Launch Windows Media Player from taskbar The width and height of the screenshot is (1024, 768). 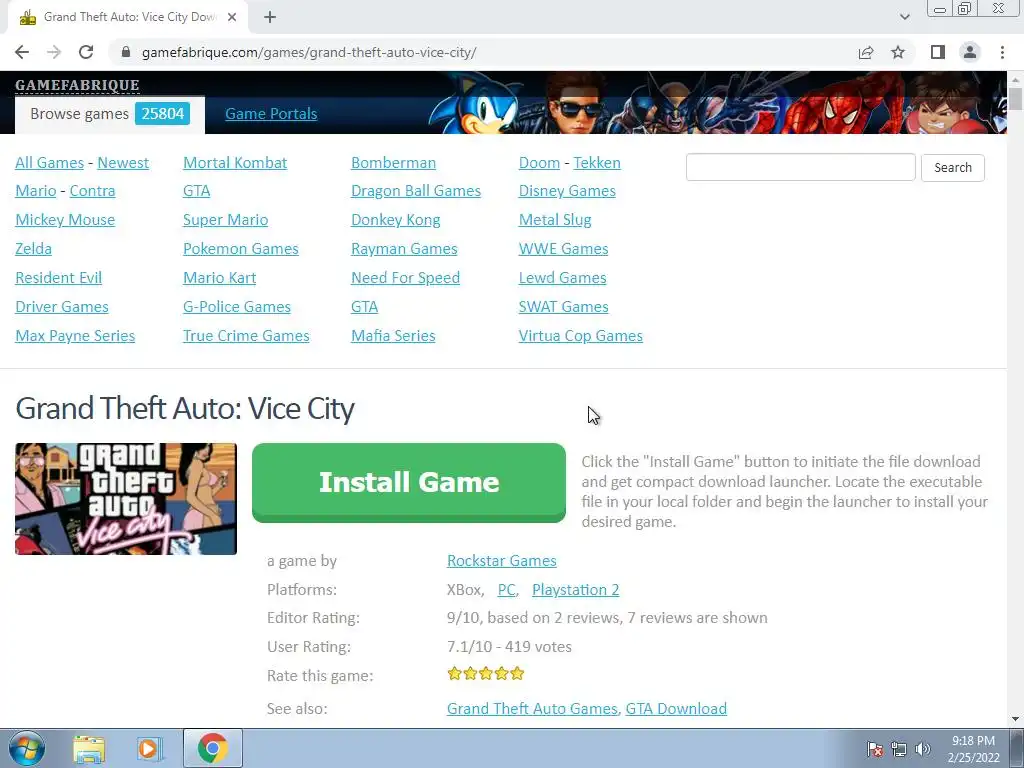coord(148,749)
